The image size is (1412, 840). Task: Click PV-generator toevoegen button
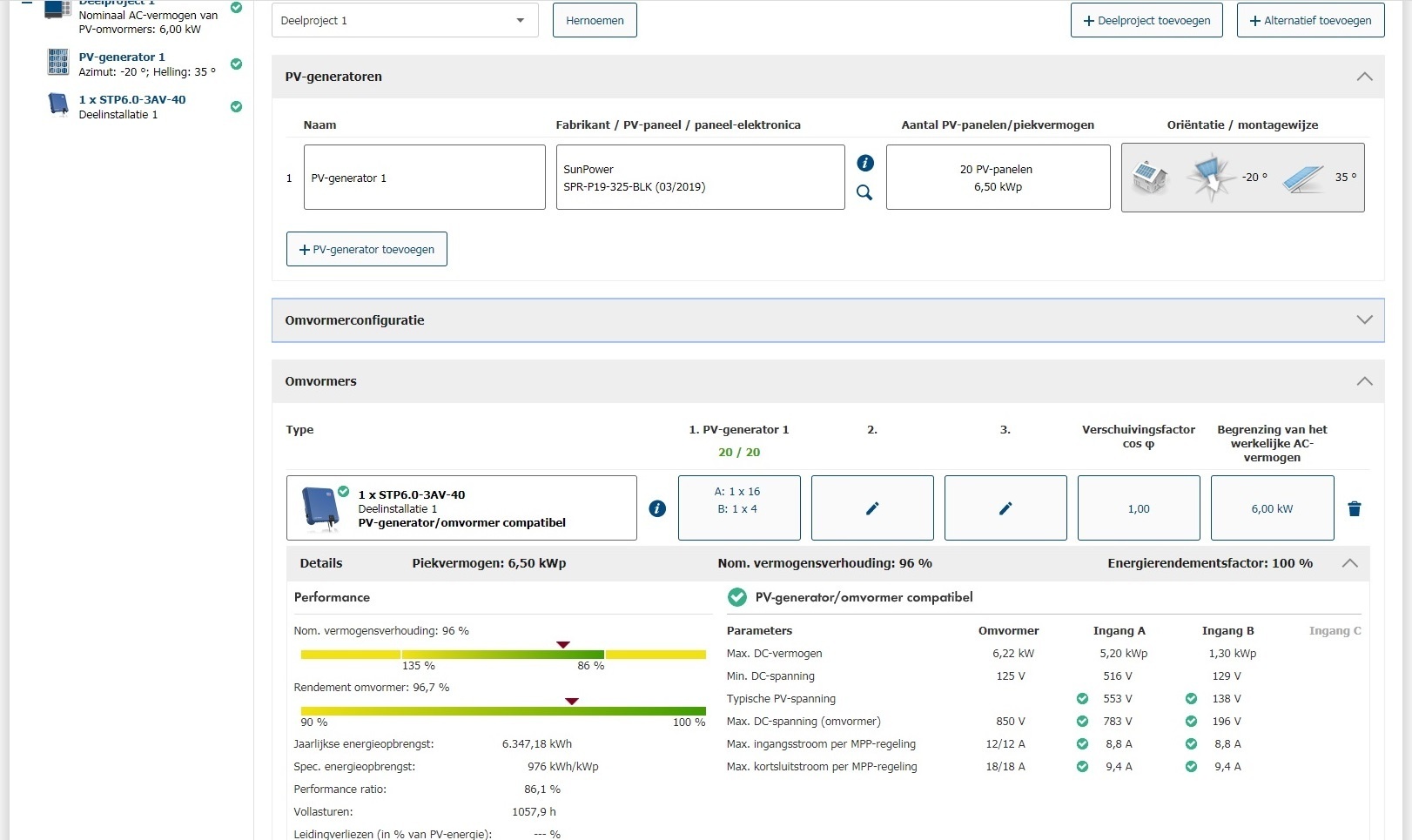click(366, 249)
